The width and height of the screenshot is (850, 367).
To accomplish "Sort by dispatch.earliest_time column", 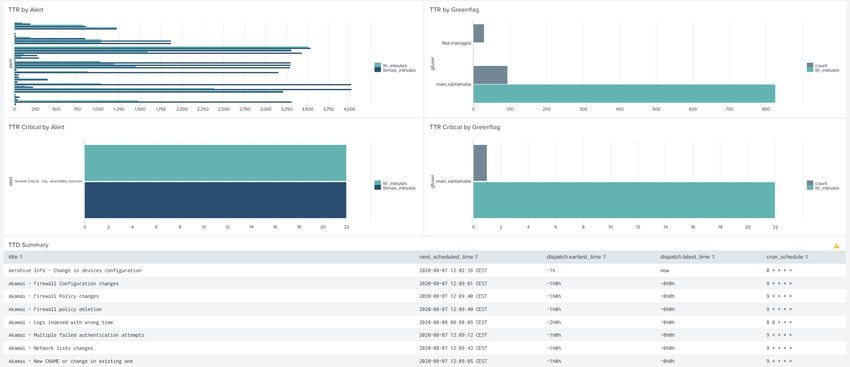I will (x=576, y=256).
